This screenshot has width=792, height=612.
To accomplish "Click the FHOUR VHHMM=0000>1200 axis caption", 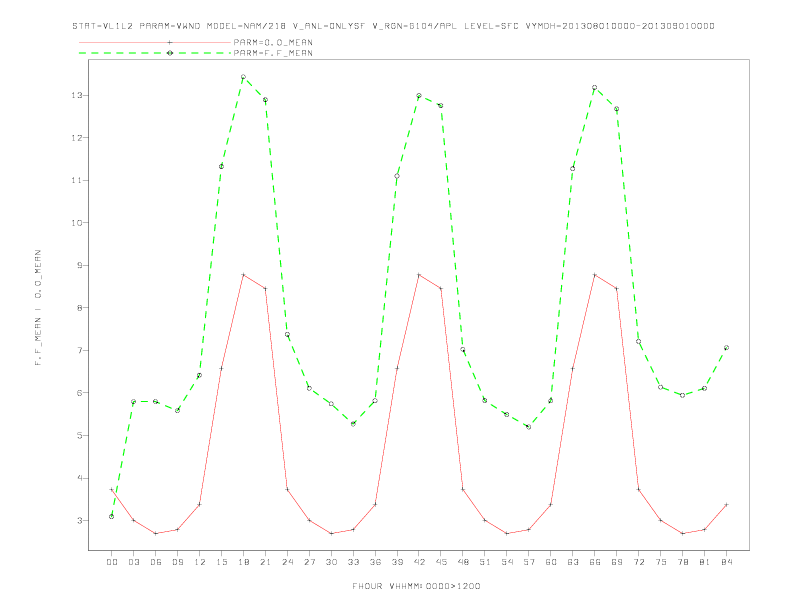I will click(x=416, y=586).
